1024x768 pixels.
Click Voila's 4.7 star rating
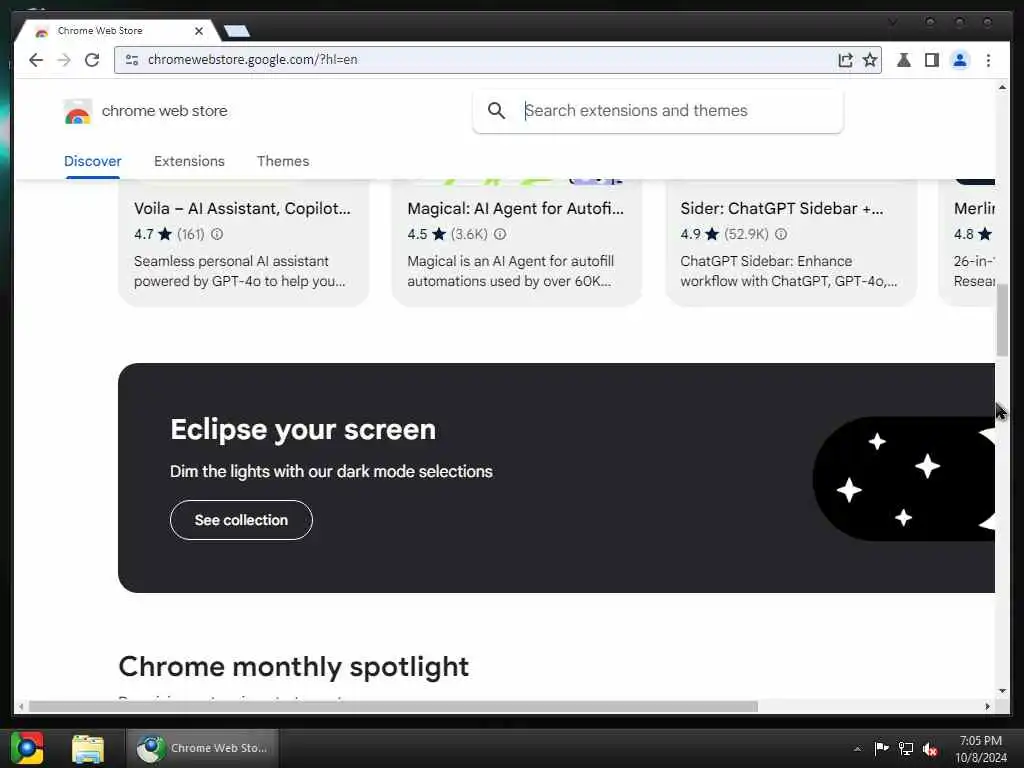tap(153, 234)
